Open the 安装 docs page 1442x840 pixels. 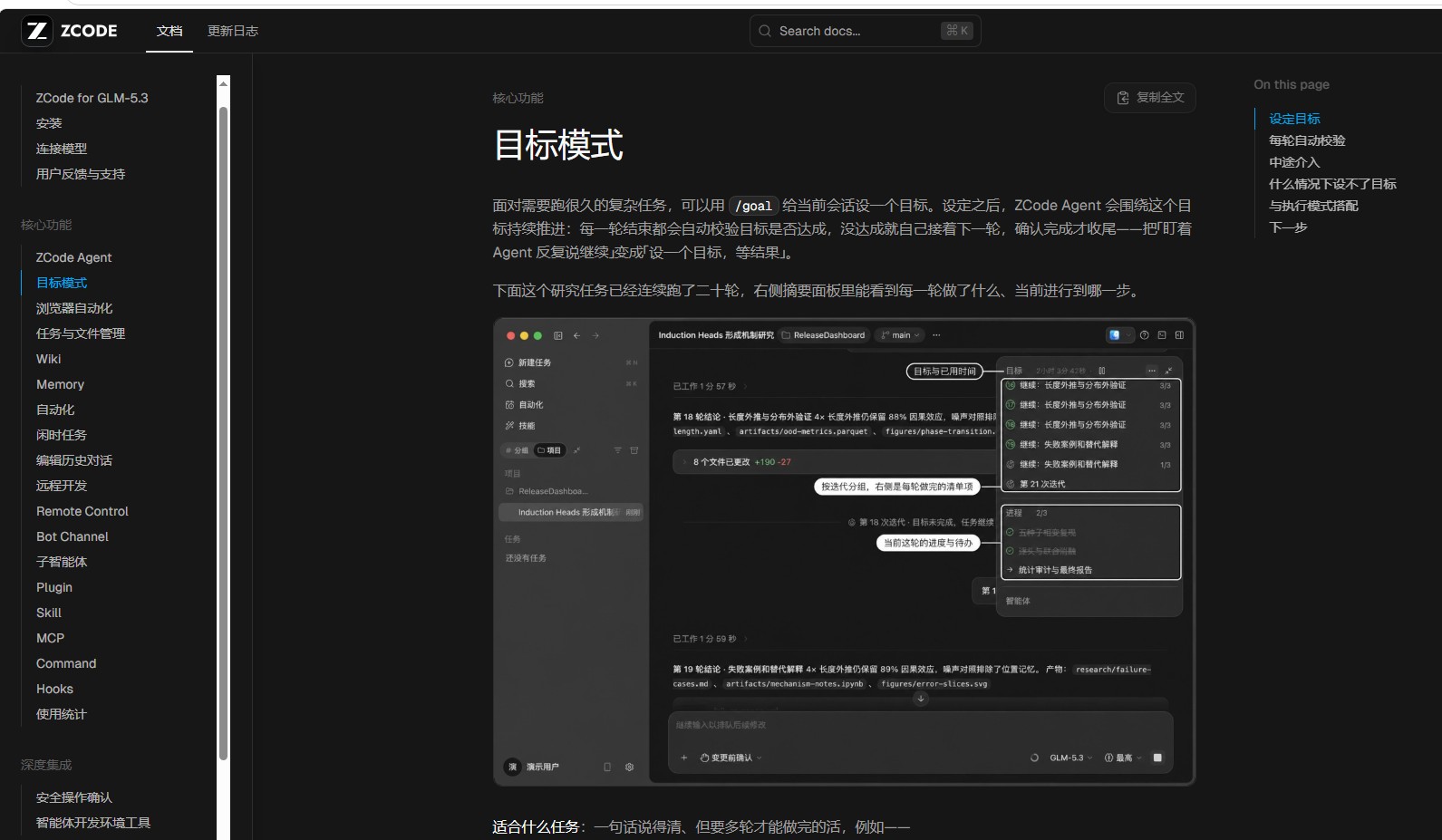tap(49, 123)
